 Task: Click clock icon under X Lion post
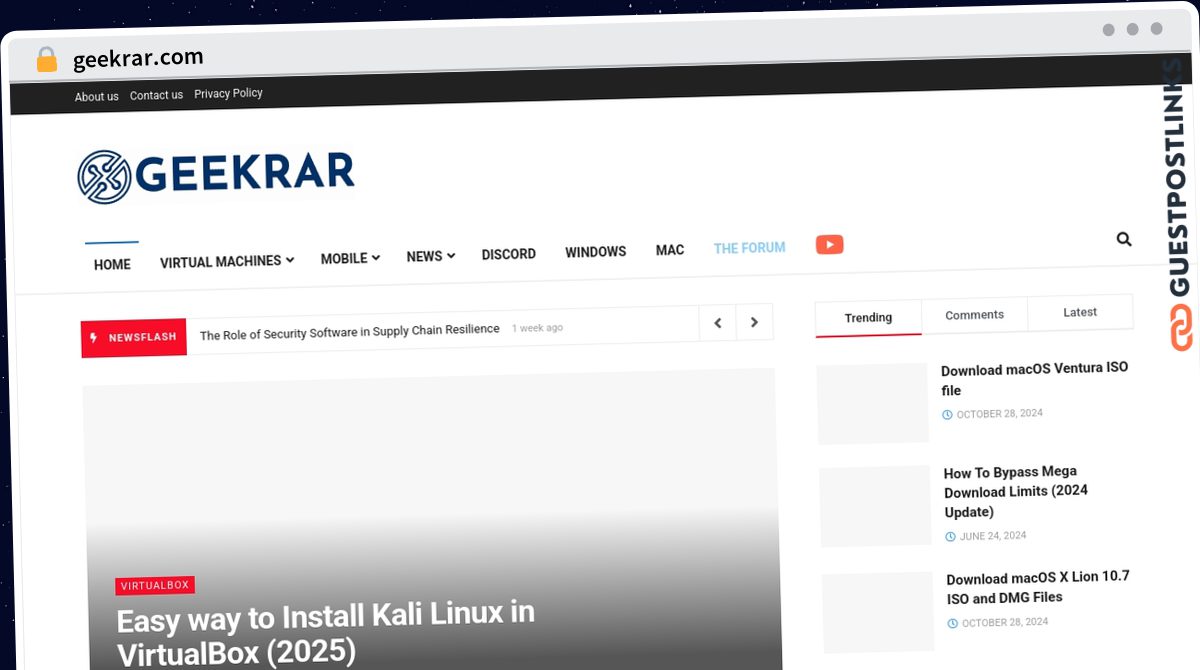tap(953, 623)
